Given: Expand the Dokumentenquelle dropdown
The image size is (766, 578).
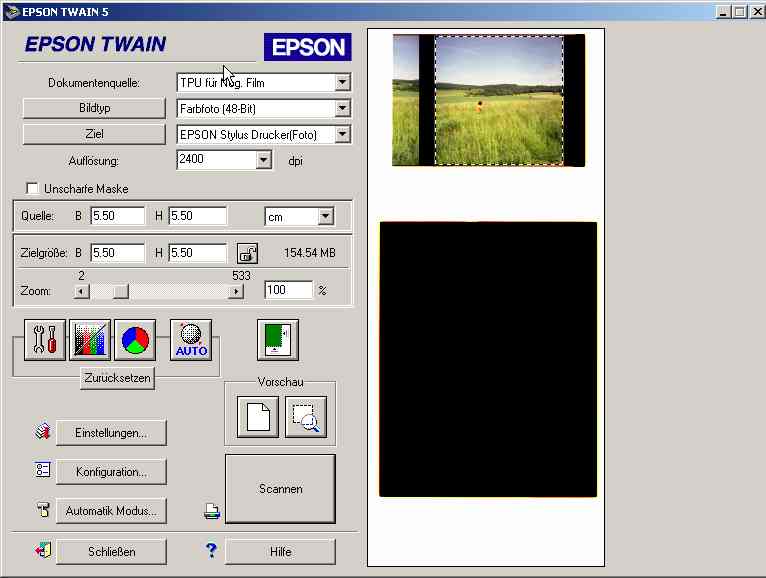Looking at the screenshot, I should tap(342, 82).
